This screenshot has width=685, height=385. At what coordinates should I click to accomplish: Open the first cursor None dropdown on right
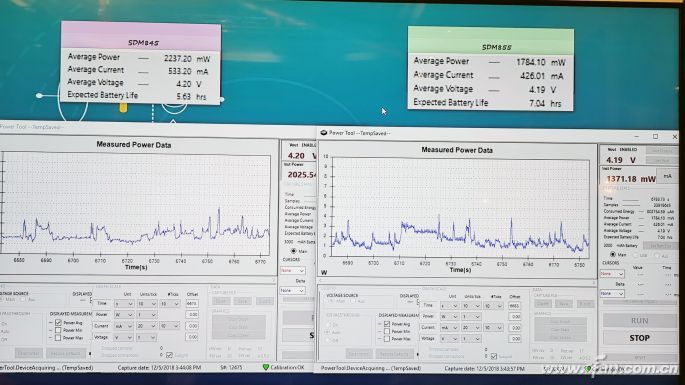[612, 274]
